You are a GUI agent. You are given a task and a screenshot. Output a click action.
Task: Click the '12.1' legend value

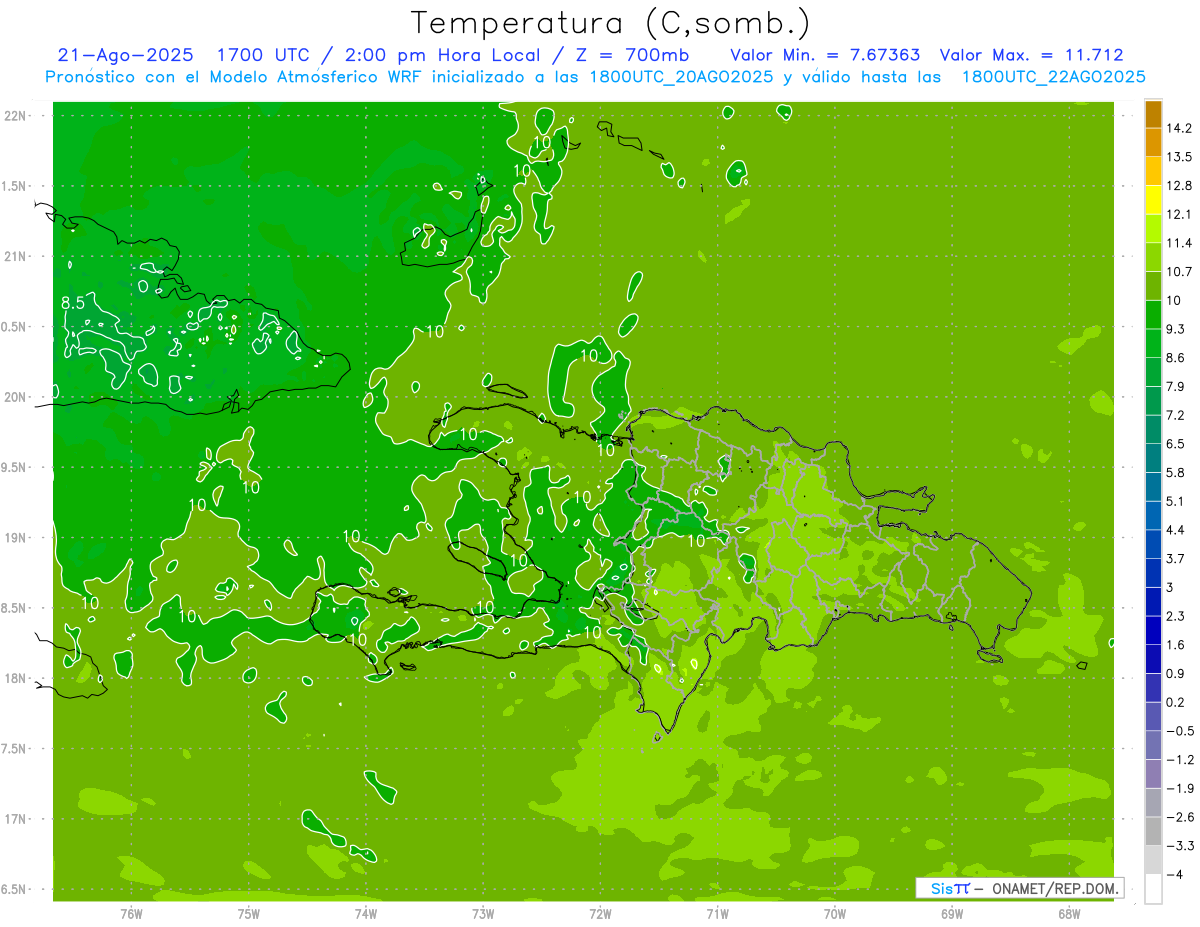point(1180,214)
